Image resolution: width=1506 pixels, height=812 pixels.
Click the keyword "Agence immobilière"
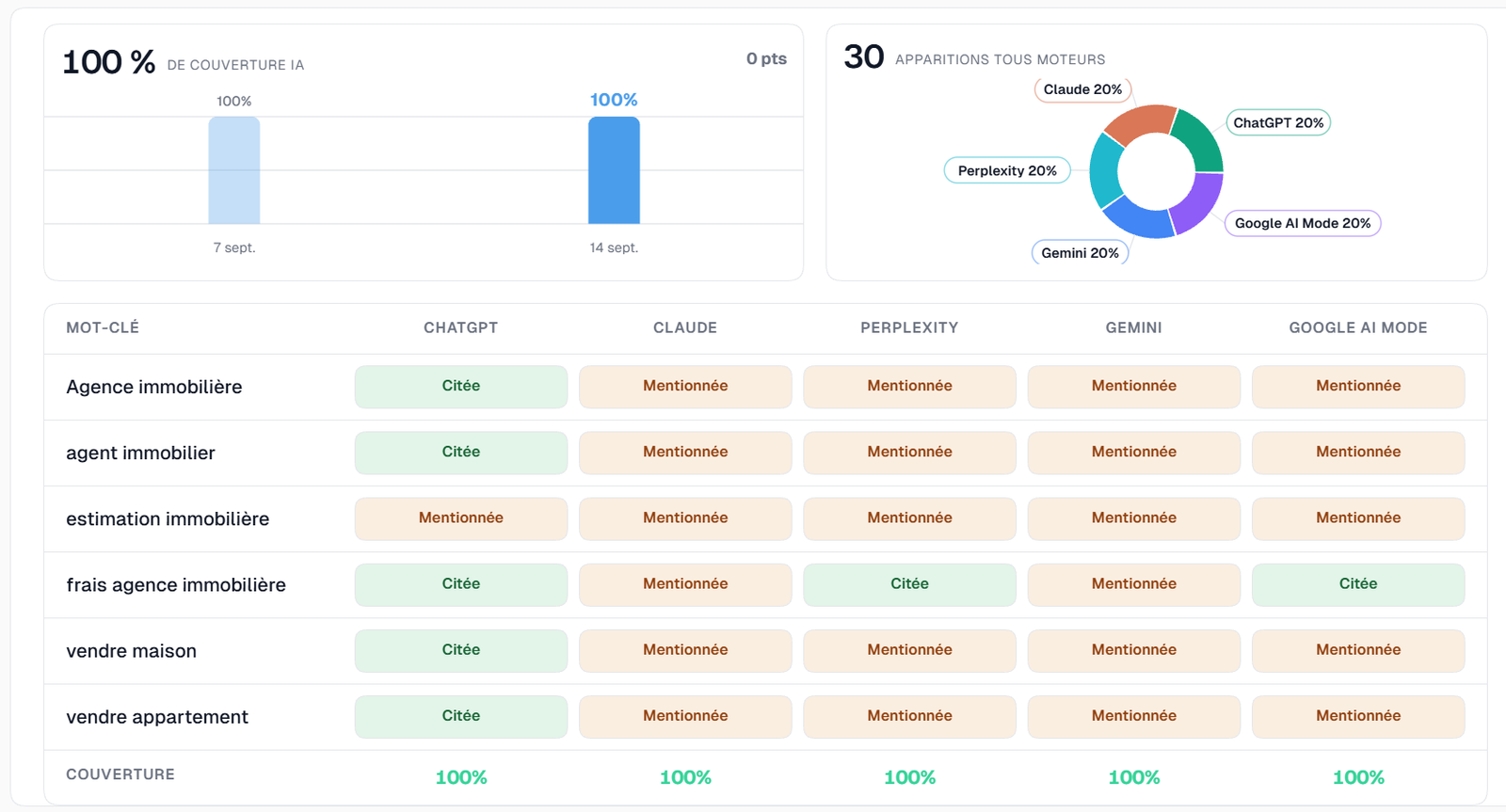click(154, 387)
